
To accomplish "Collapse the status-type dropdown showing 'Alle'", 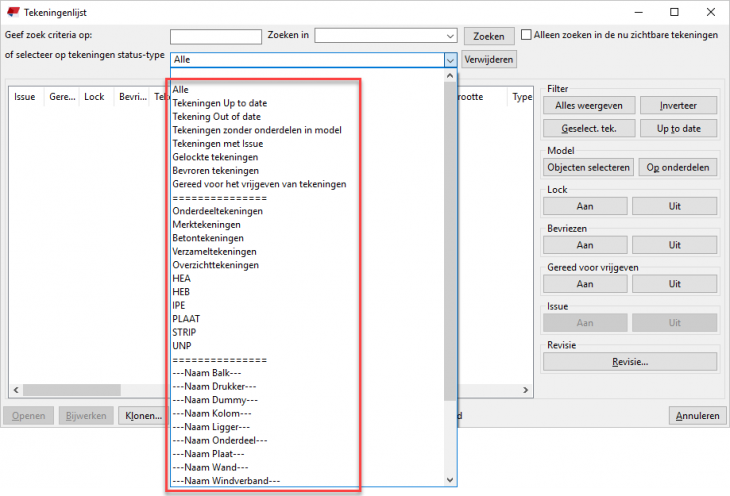I will [x=449, y=59].
